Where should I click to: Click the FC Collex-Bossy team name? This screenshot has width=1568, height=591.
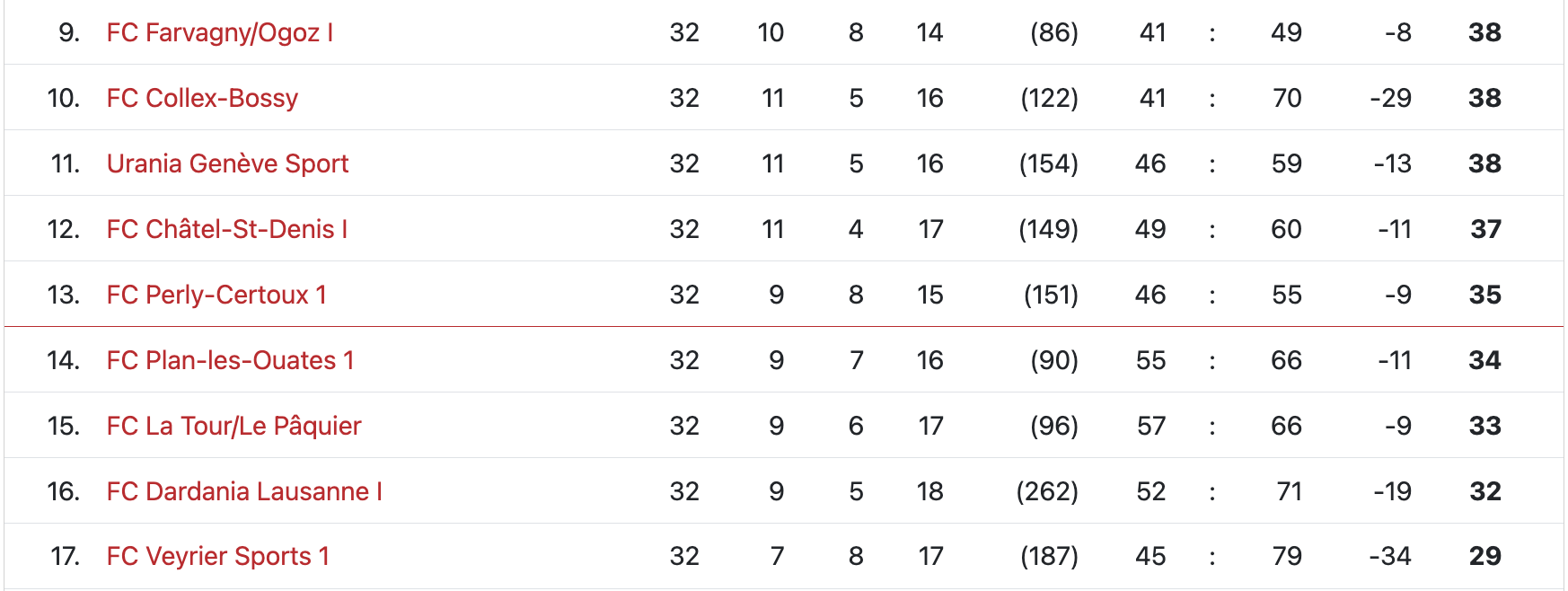coord(202,99)
